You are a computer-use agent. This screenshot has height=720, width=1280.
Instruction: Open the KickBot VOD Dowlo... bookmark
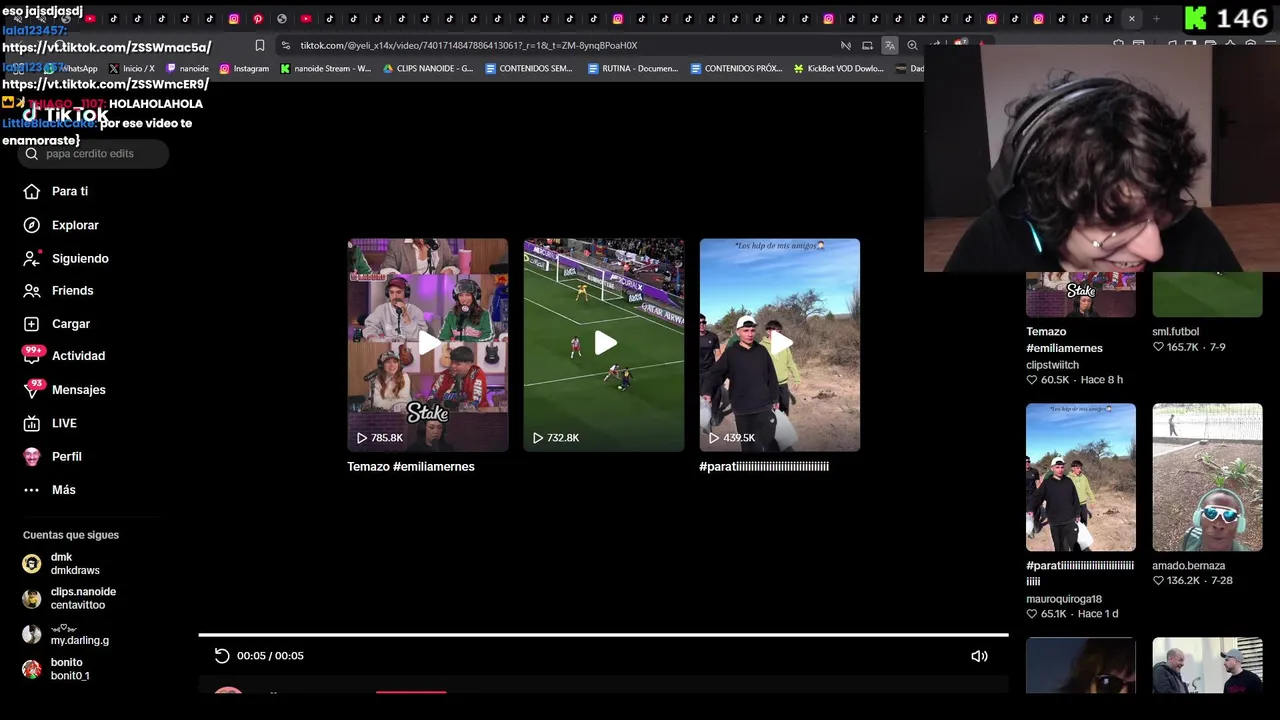click(x=839, y=69)
